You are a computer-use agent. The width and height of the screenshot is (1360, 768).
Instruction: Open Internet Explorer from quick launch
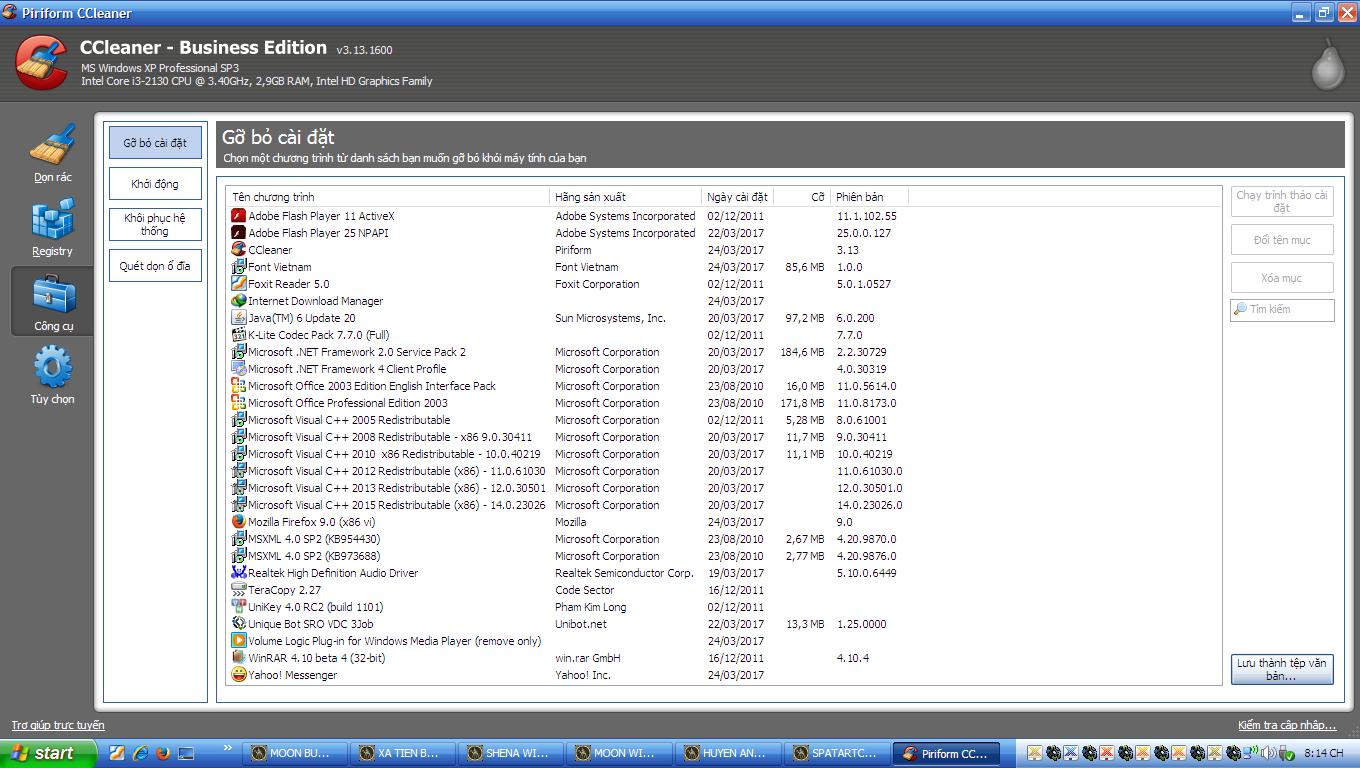point(140,753)
